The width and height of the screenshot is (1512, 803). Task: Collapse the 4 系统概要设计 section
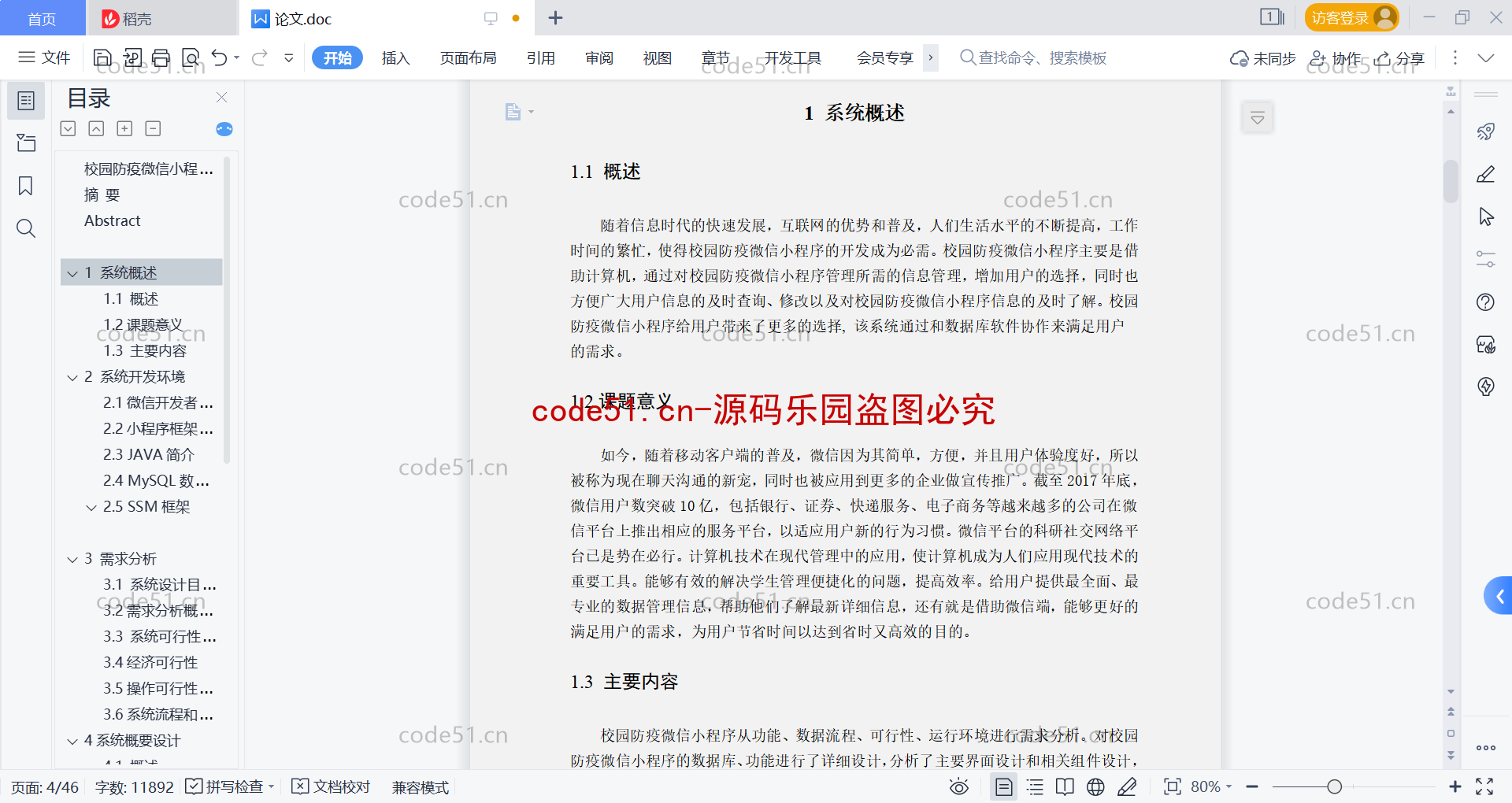72,741
